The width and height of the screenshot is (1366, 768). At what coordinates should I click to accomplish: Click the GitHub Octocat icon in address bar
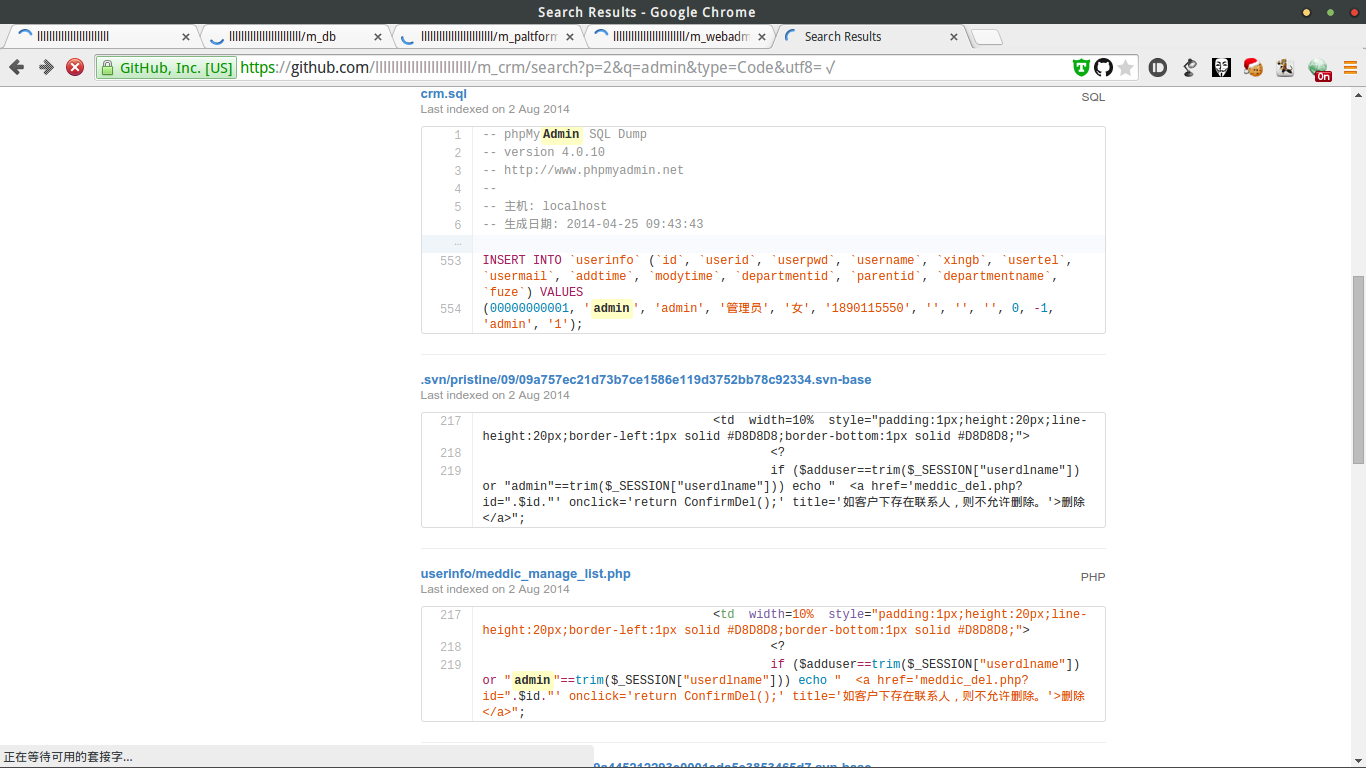point(1103,68)
